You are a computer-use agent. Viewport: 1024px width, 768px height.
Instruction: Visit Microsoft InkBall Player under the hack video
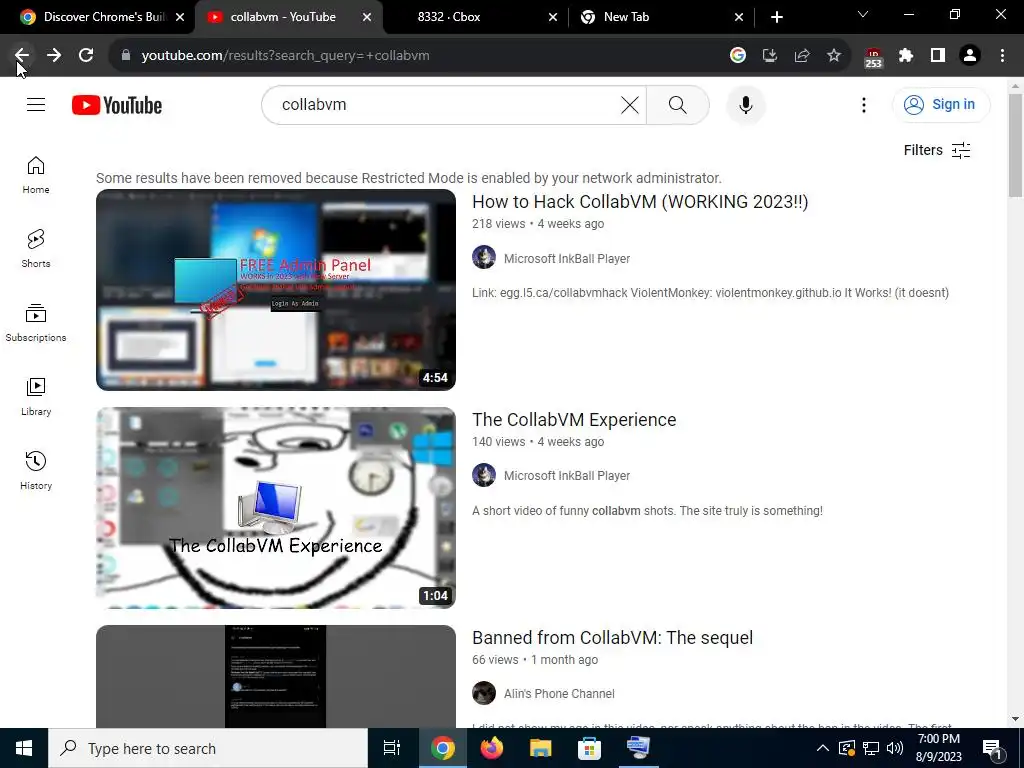567,259
